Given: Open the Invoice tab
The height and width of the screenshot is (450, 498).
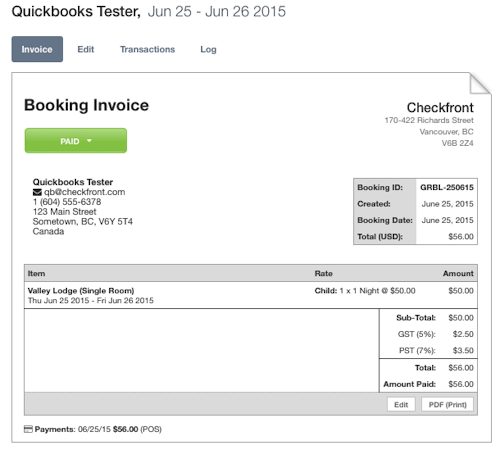Looking at the screenshot, I should click(x=37, y=49).
